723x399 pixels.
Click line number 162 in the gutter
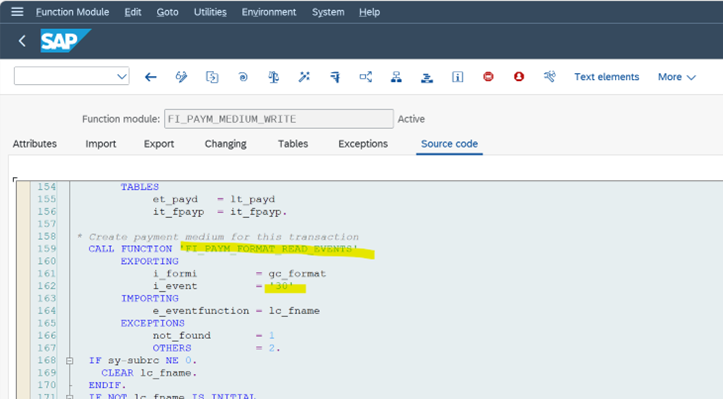(47, 286)
